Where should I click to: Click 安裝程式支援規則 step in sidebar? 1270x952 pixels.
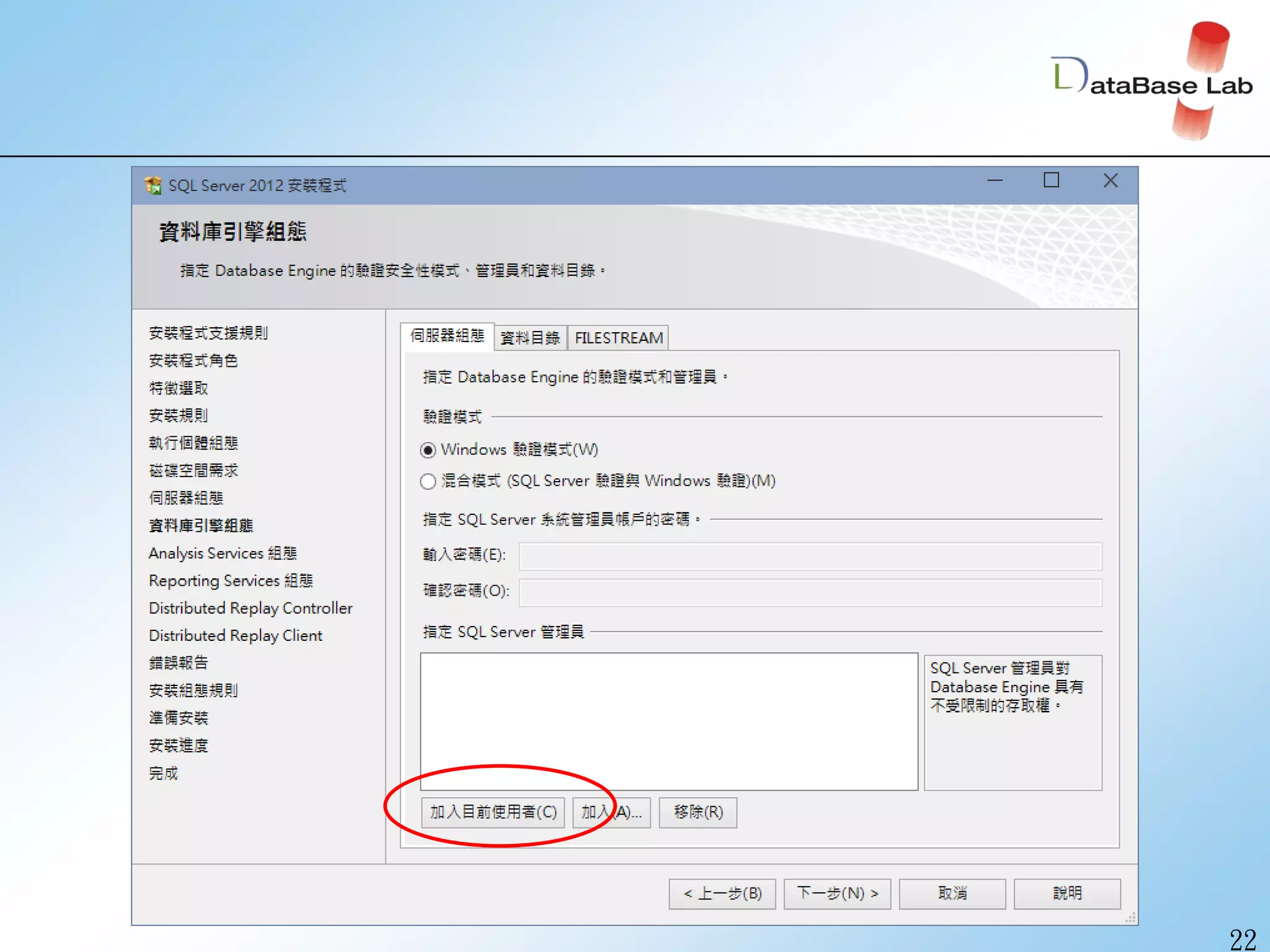208,333
